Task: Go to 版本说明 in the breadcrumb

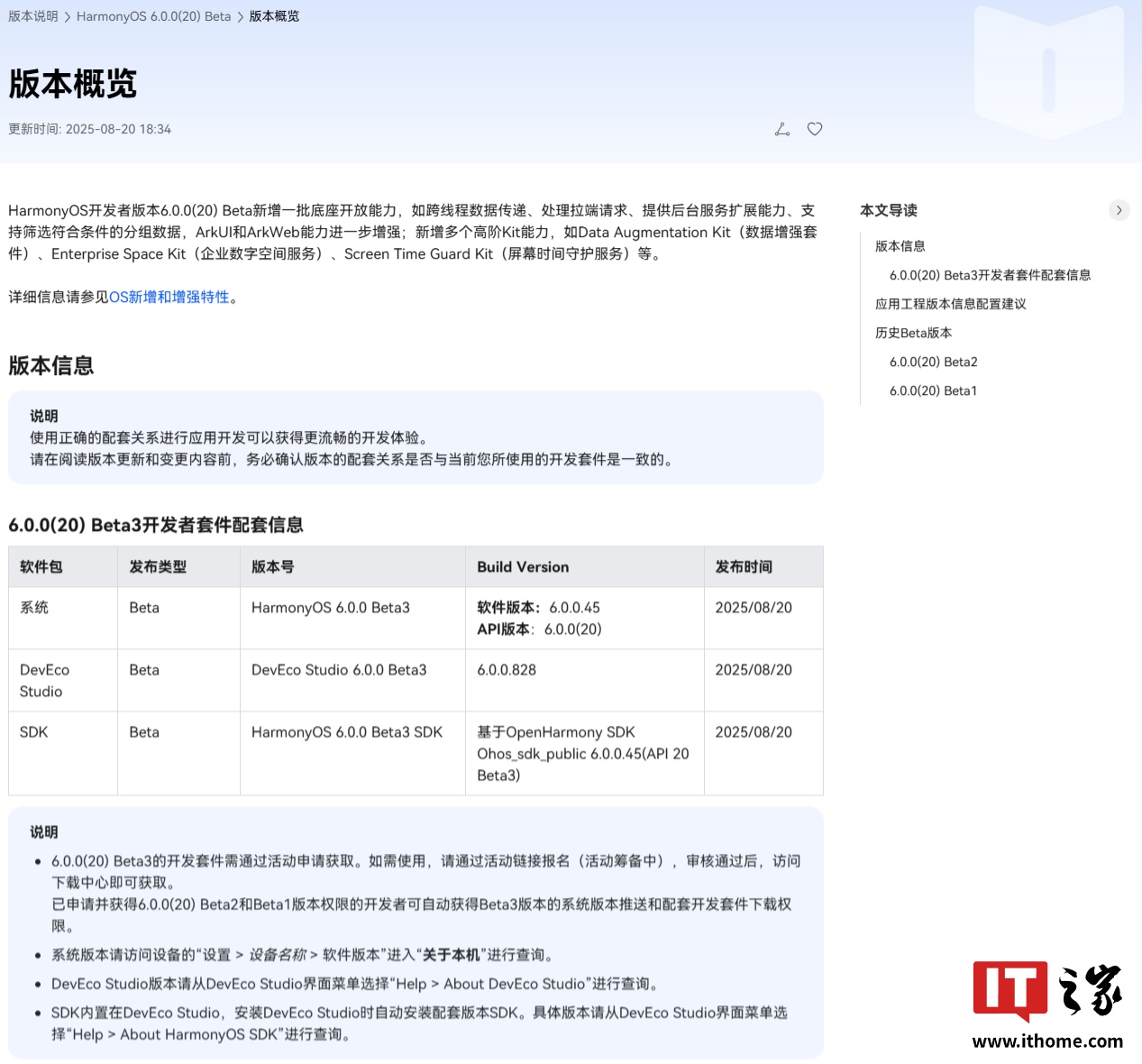Action: (x=33, y=16)
